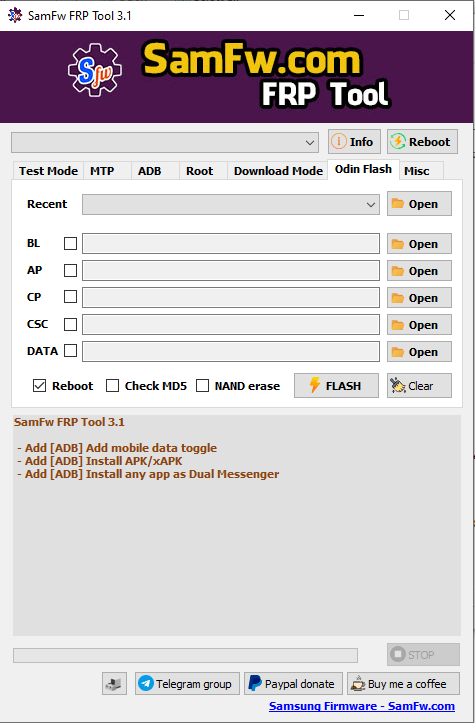This screenshot has height=723, width=475.
Task: Open the device manager icon button
Action: point(114,683)
